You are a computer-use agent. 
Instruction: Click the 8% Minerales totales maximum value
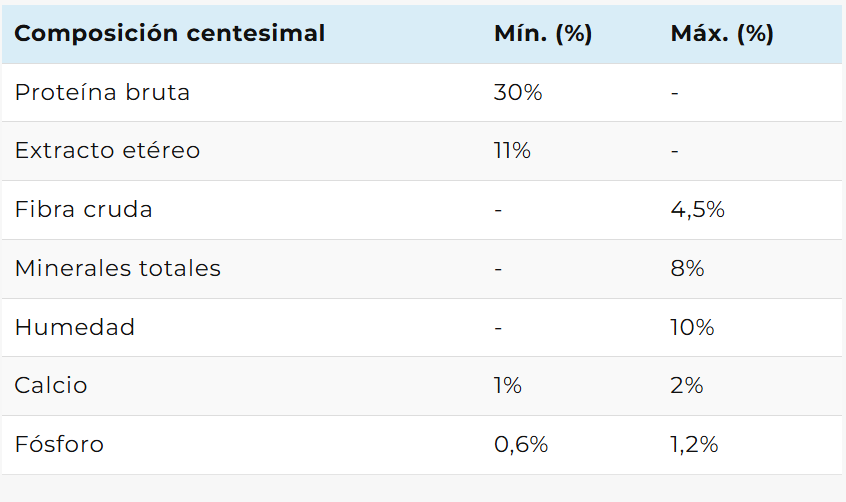coord(687,268)
